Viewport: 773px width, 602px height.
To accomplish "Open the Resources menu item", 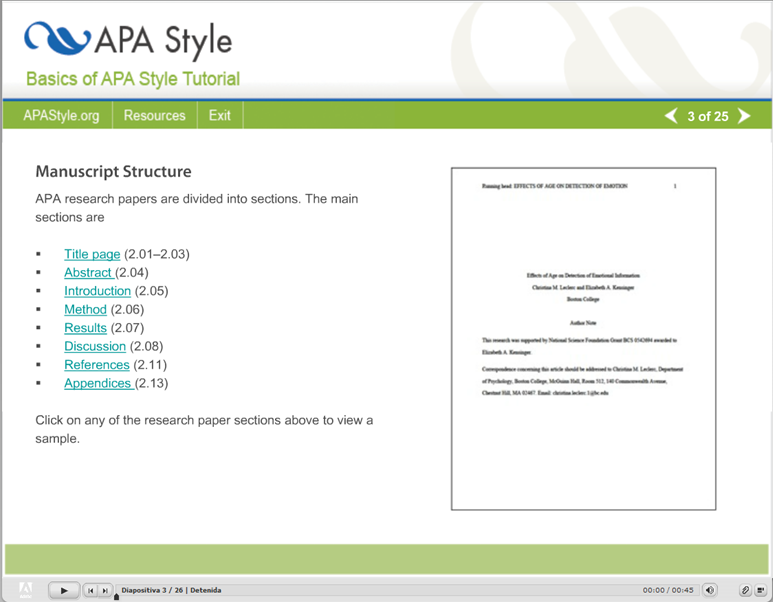I will pyautogui.click(x=154, y=115).
